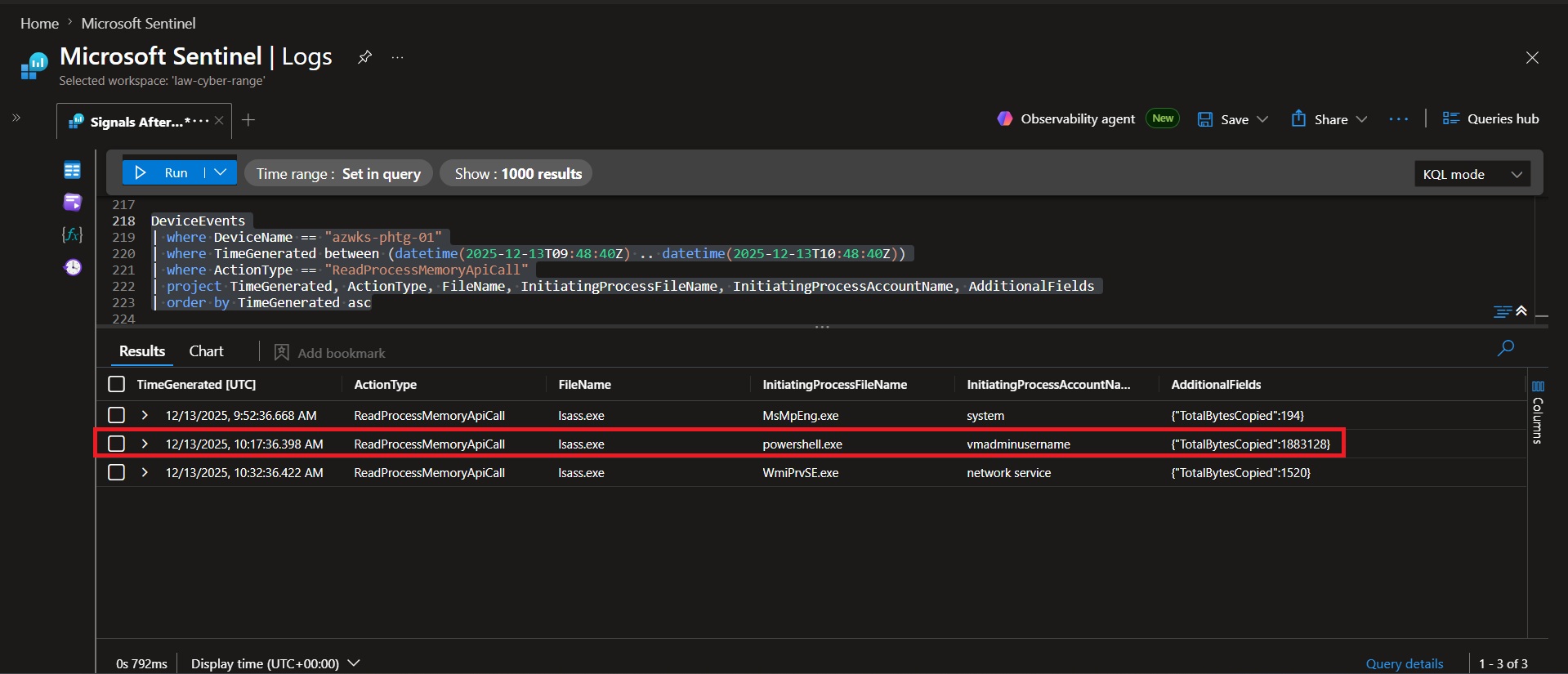
Task: Open Query details link
Action: tap(1405, 663)
